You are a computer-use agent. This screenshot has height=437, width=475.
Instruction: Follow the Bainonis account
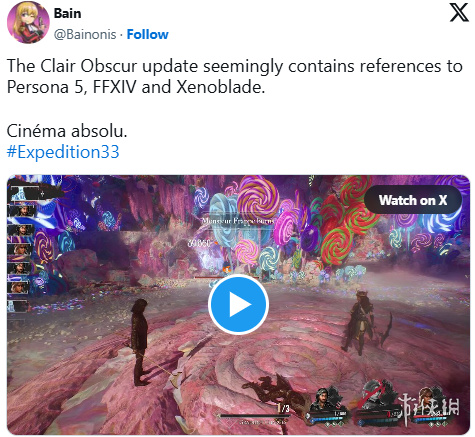147,34
